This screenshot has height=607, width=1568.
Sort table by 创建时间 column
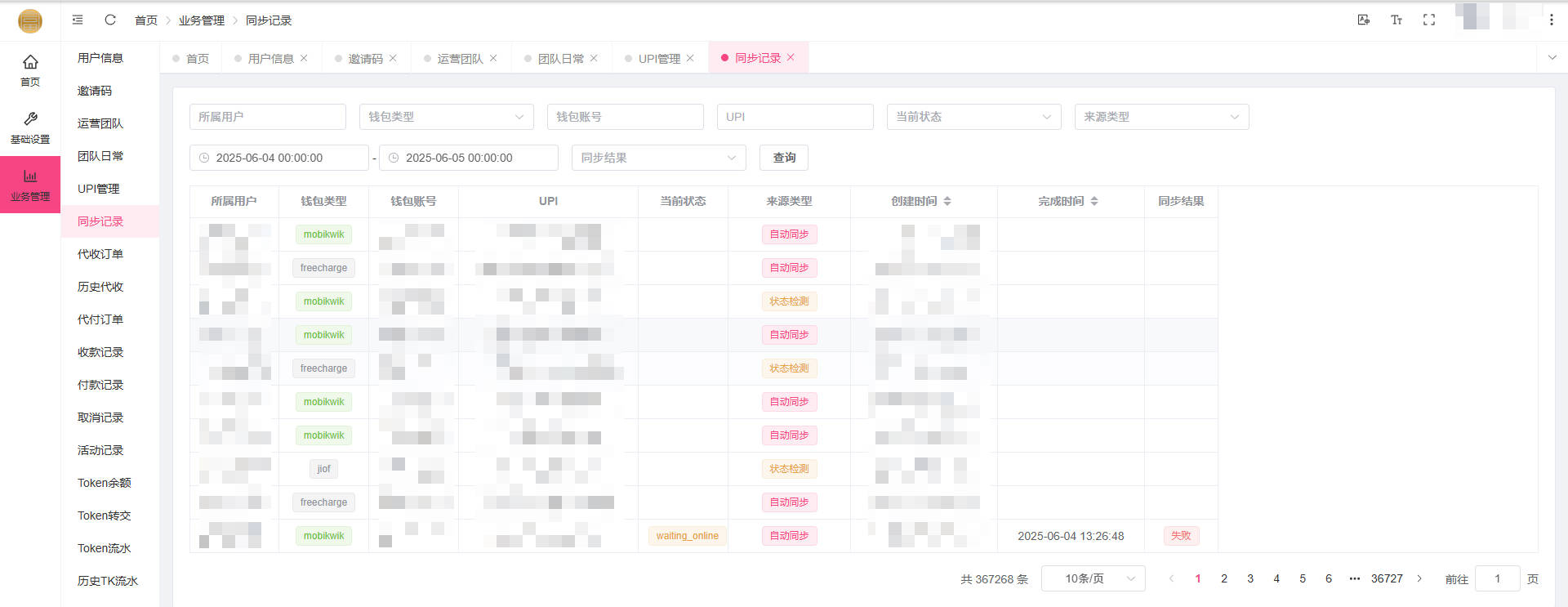pos(947,201)
